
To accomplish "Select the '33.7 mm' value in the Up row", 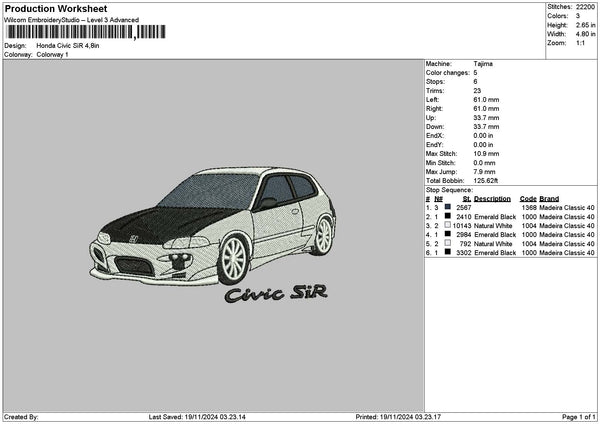I will [x=486, y=118].
